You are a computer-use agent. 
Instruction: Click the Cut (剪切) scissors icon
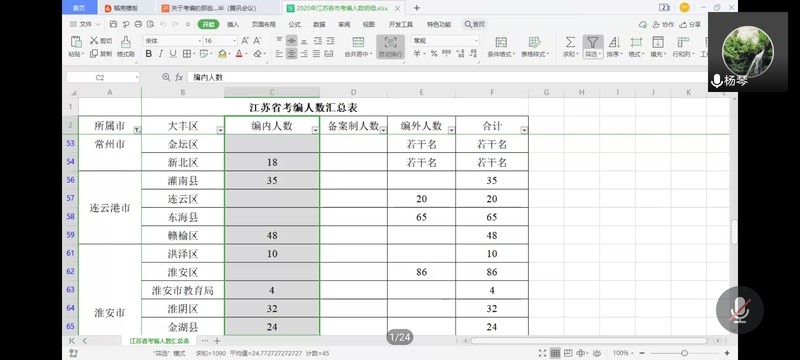[94, 40]
